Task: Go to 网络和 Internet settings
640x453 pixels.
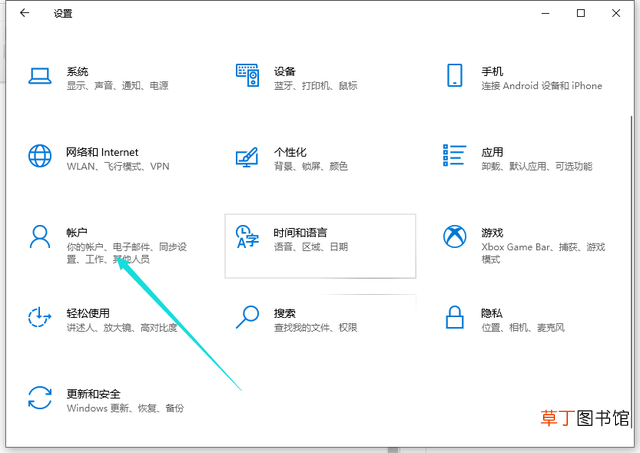Action: click(102, 152)
